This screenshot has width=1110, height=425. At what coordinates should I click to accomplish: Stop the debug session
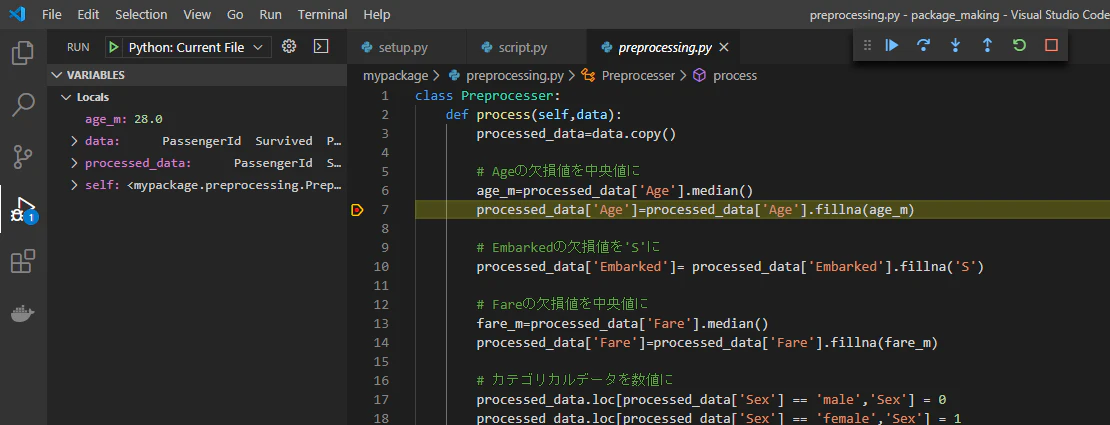(x=1051, y=45)
